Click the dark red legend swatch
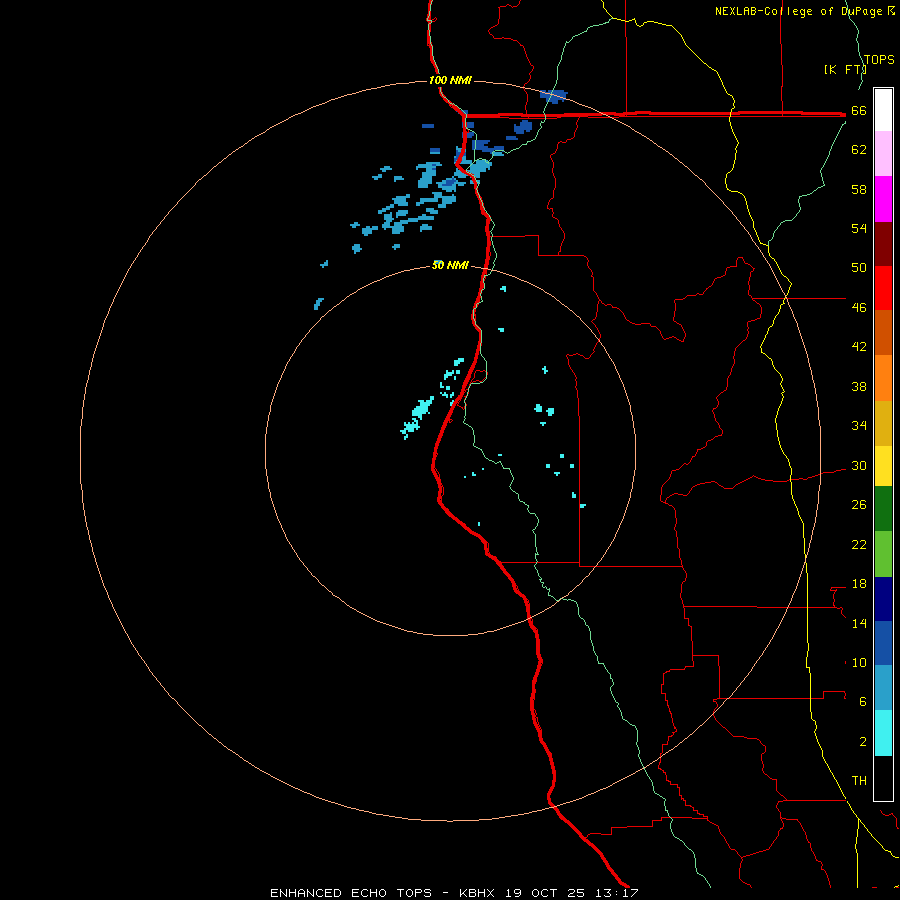 (x=883, y=244)
